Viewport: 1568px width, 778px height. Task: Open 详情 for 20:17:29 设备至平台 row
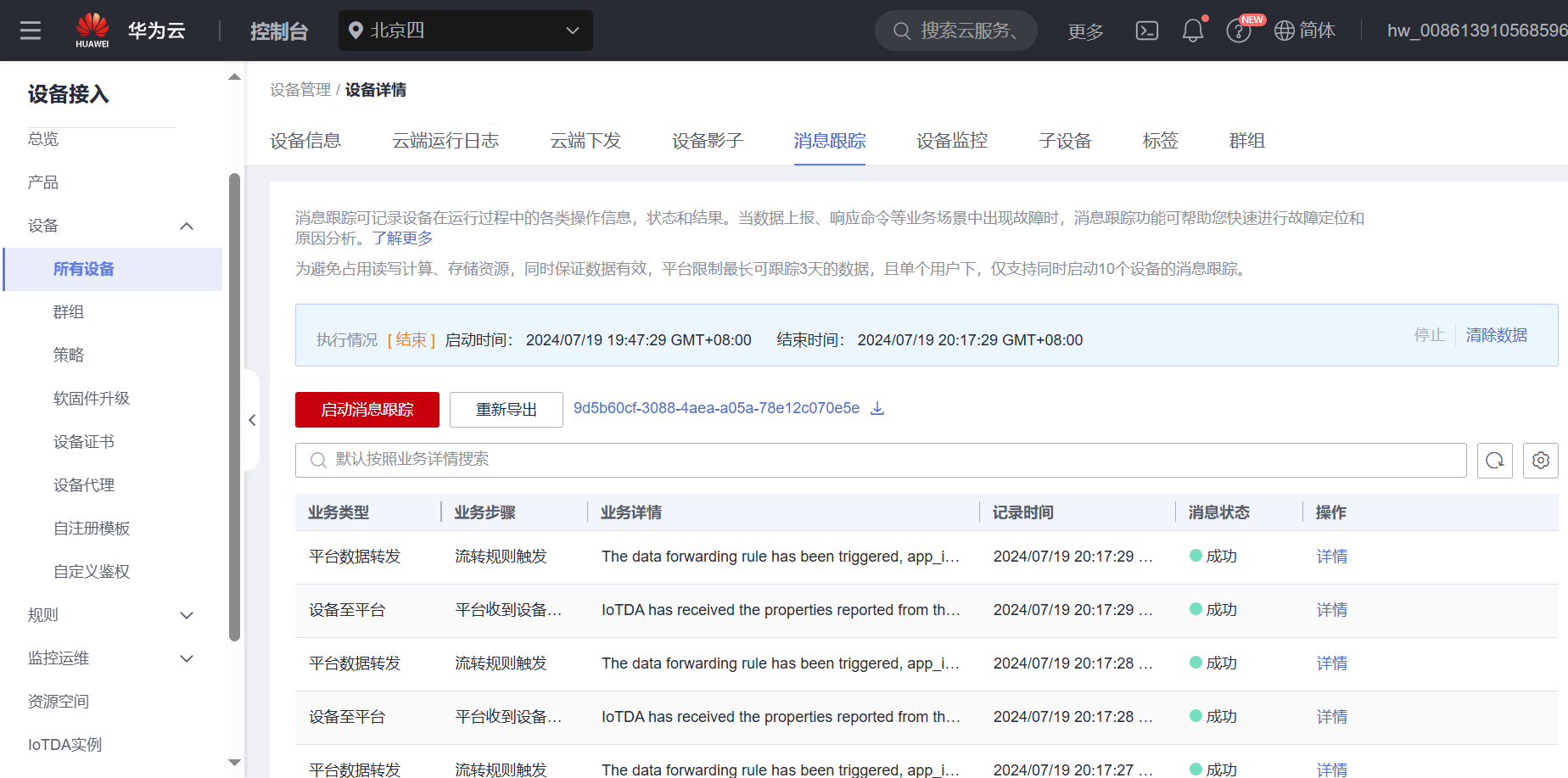pos(1332,610)
